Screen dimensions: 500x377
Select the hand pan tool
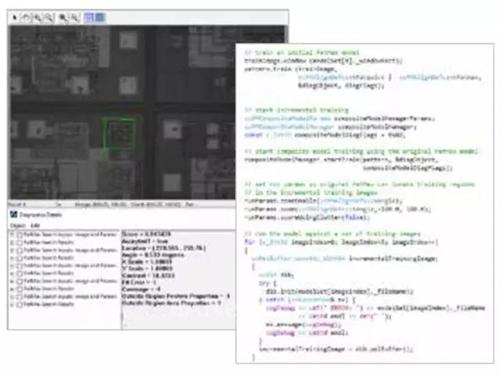pos(26,17)
